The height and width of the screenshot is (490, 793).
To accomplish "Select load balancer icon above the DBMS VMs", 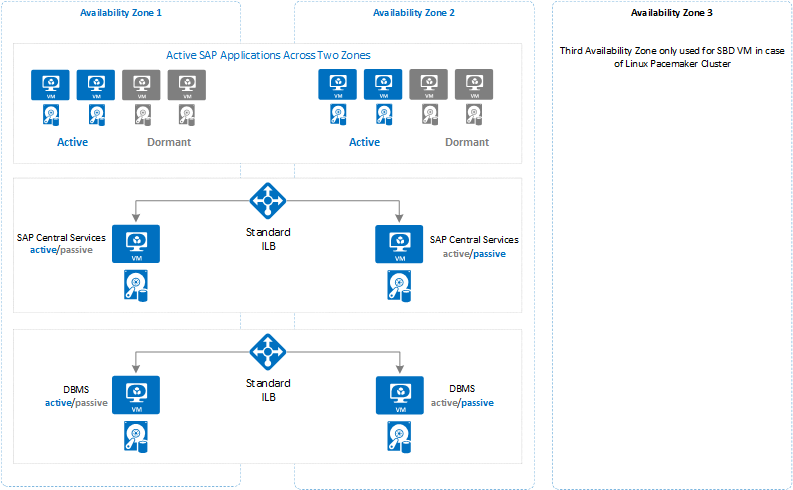I will coord(268,352).
